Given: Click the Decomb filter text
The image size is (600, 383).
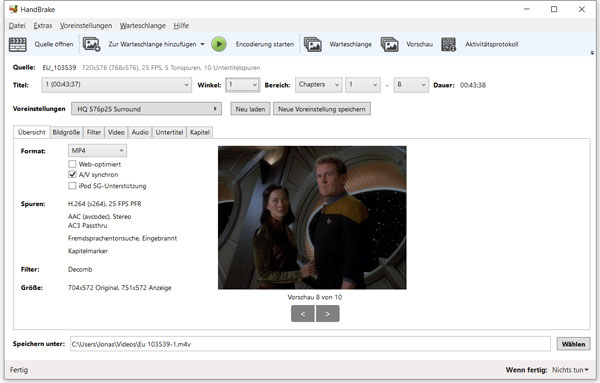Looking at the screenshot, I should 80,269.
